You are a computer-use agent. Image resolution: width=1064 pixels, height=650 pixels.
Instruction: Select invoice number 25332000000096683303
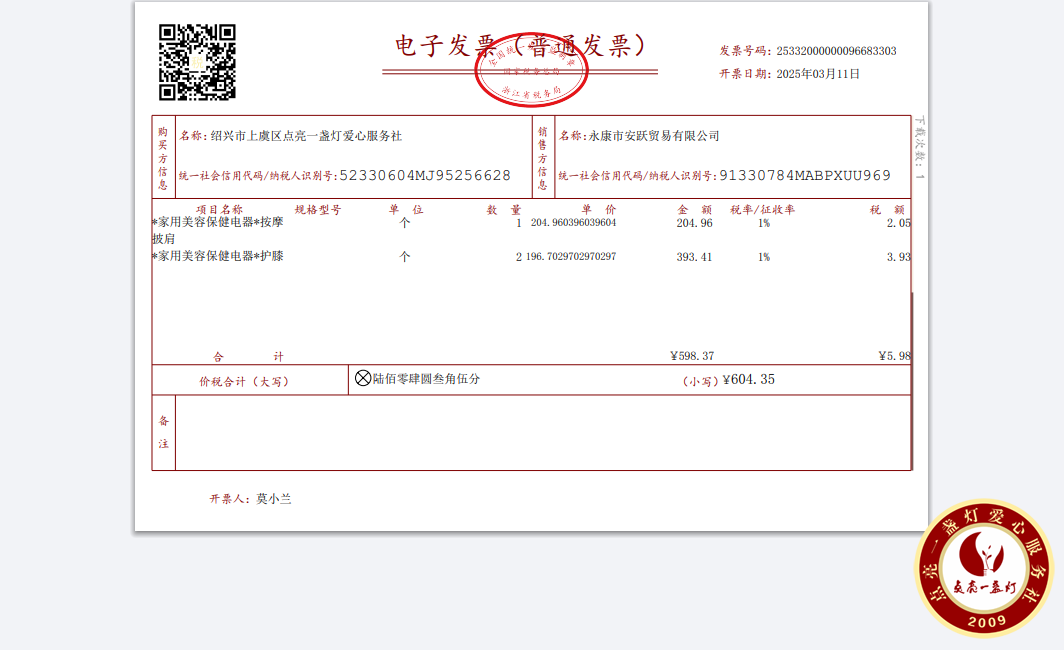[x=836, y=51]
